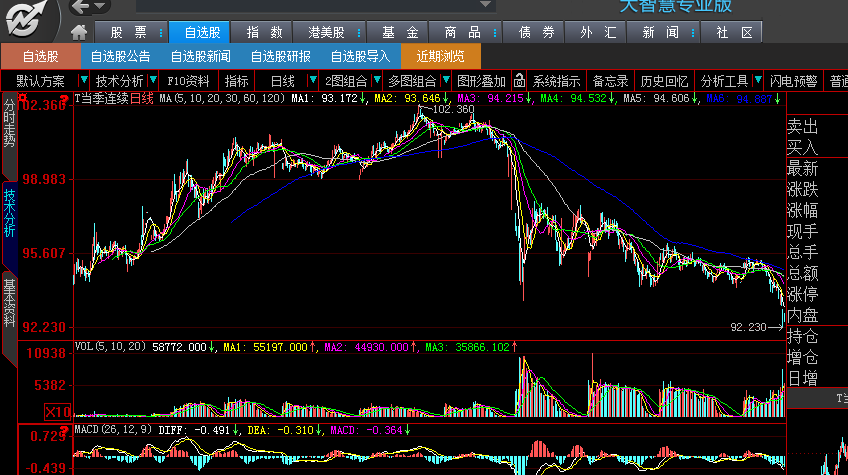Open the back-history dropdown arrow
Screen dimensions: 848x475
point(100,6)
